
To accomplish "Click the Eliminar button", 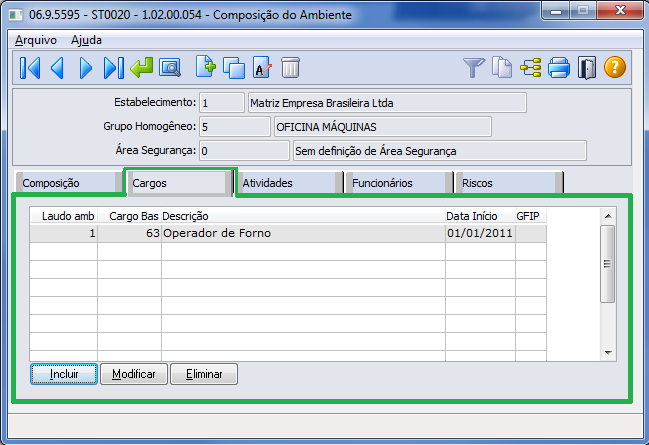I will tap(204, 374).
